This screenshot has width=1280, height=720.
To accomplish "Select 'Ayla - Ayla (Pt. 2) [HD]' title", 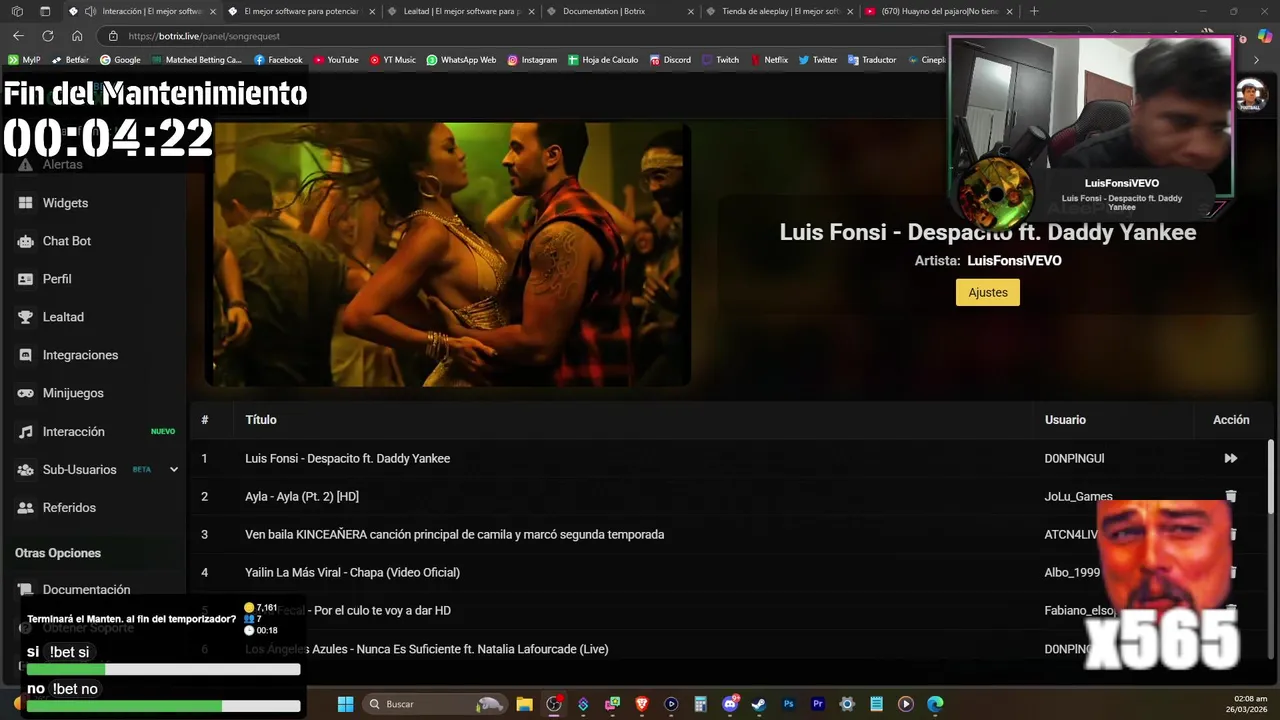I will [x=302, y=496].
